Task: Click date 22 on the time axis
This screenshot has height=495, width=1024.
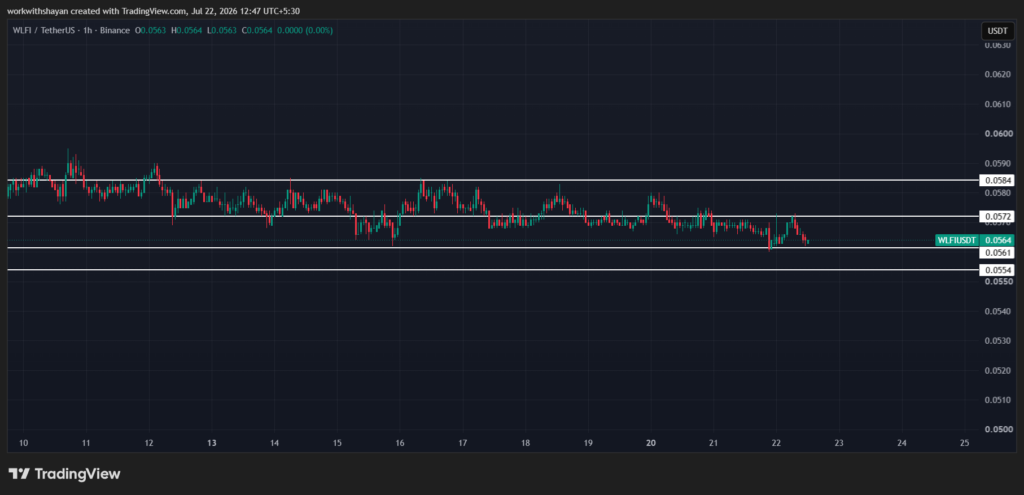Action: click(776, 443)
